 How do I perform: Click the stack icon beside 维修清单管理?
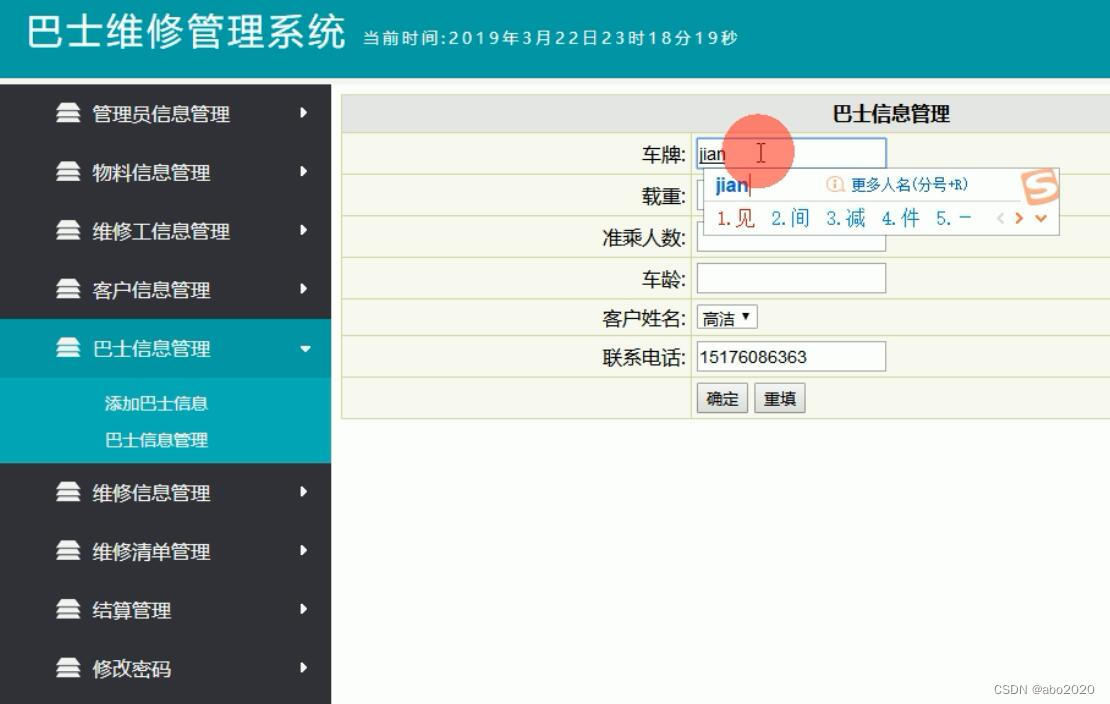(x=68, y=550)
